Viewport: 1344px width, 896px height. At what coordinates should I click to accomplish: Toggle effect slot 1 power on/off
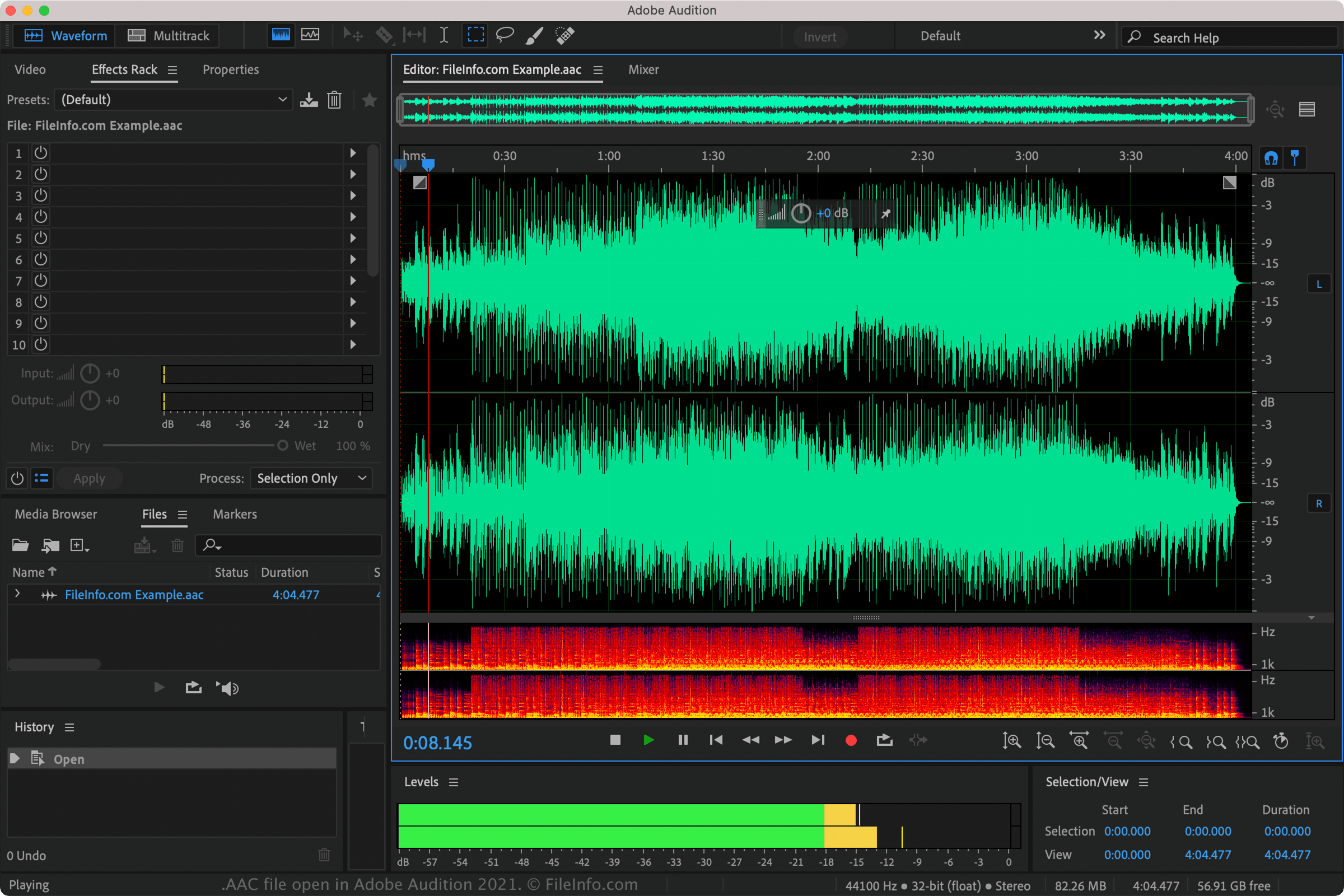[x=40, y=153]
